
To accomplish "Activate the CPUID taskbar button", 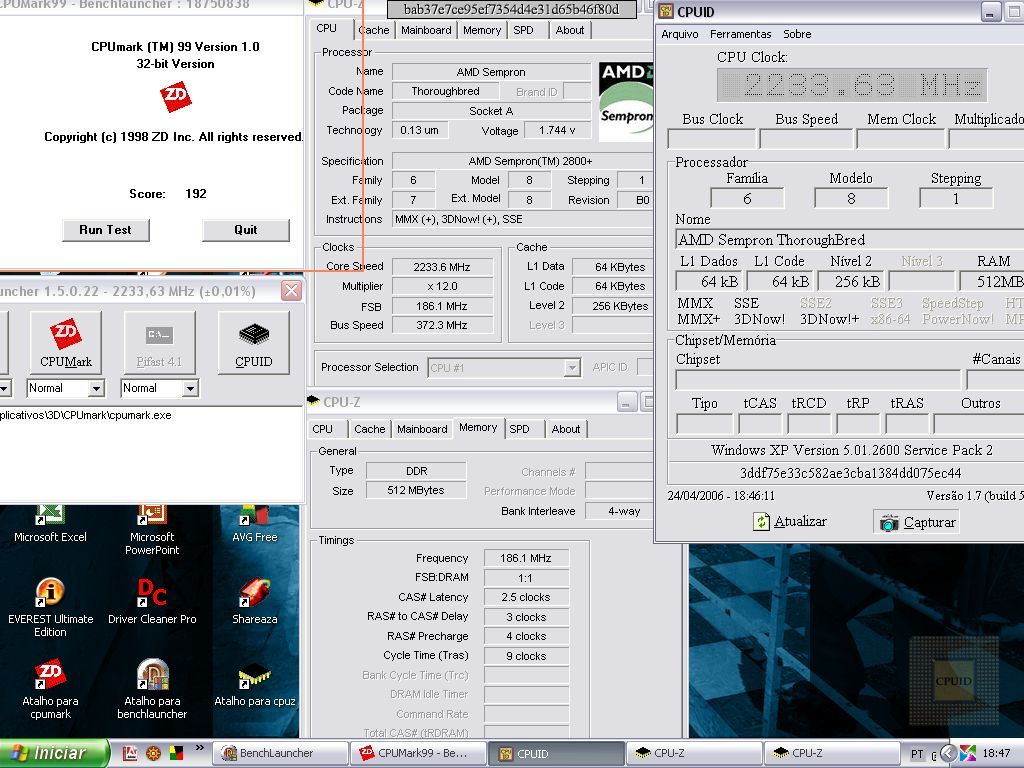I will point(557,754).
